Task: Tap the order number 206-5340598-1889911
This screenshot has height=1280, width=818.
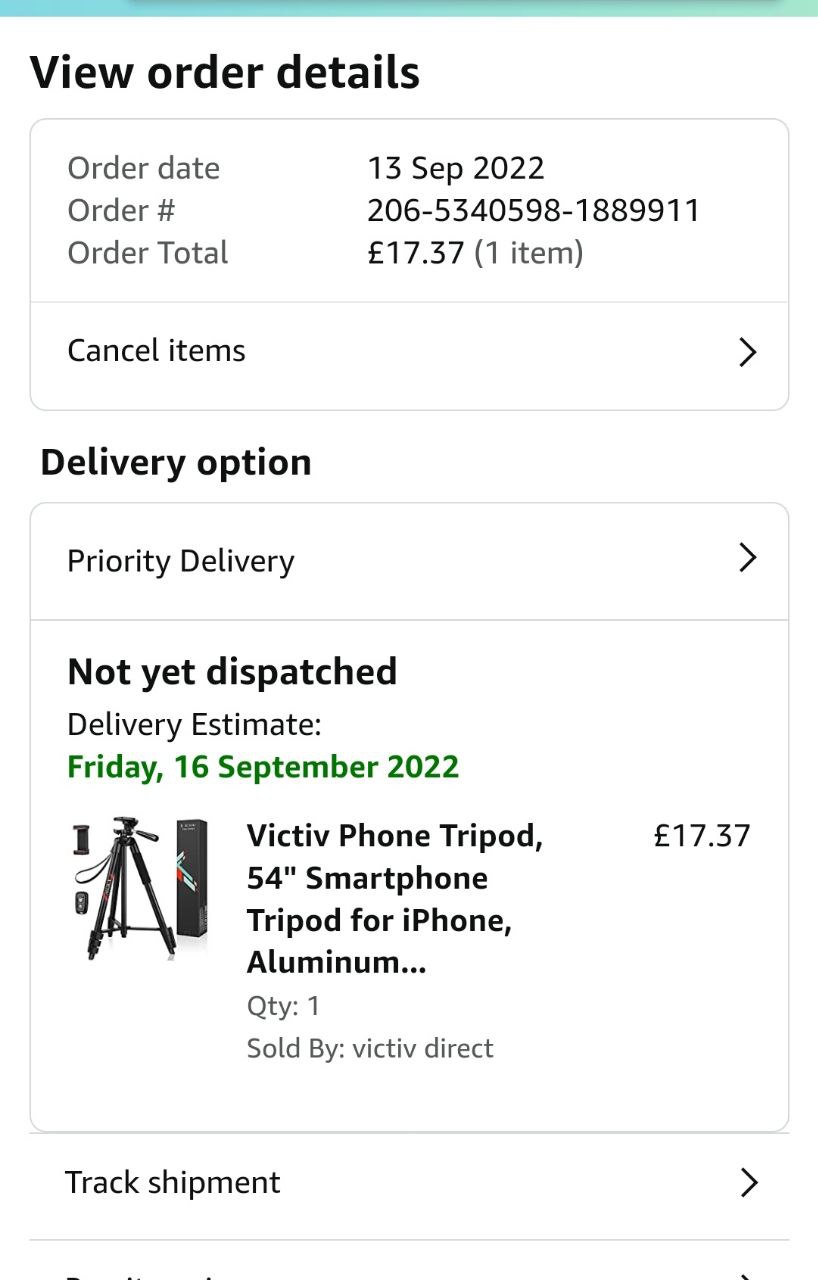Action: pos(533,211)
